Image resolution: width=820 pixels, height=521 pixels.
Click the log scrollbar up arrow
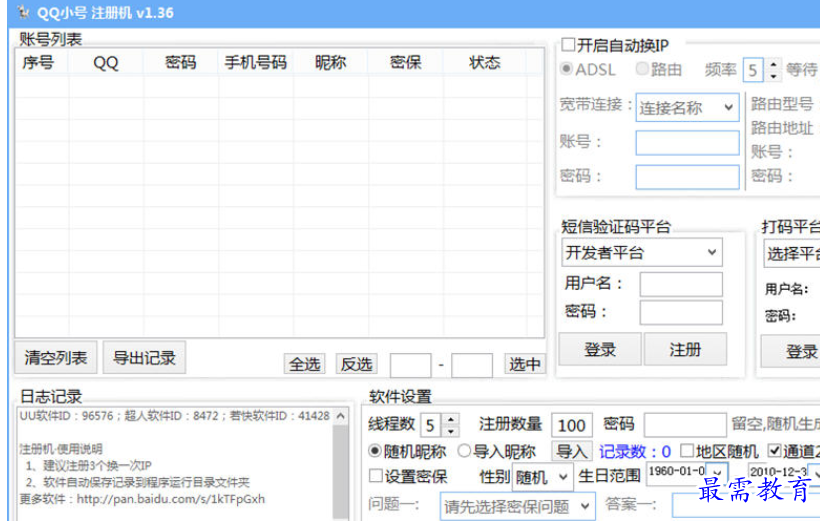(x=340, y=416)
